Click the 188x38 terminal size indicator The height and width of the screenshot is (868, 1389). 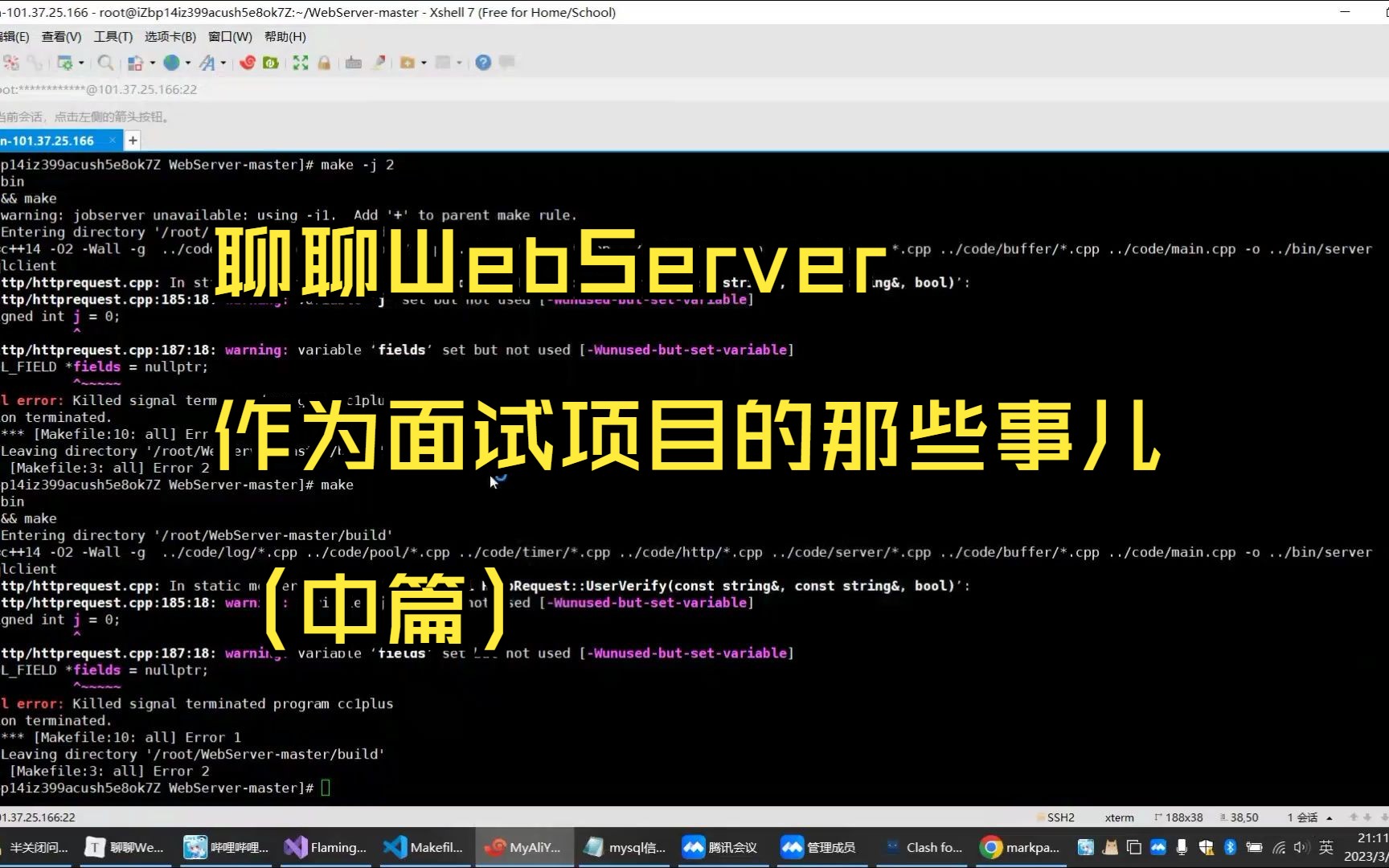click(x=1178, y=817)
